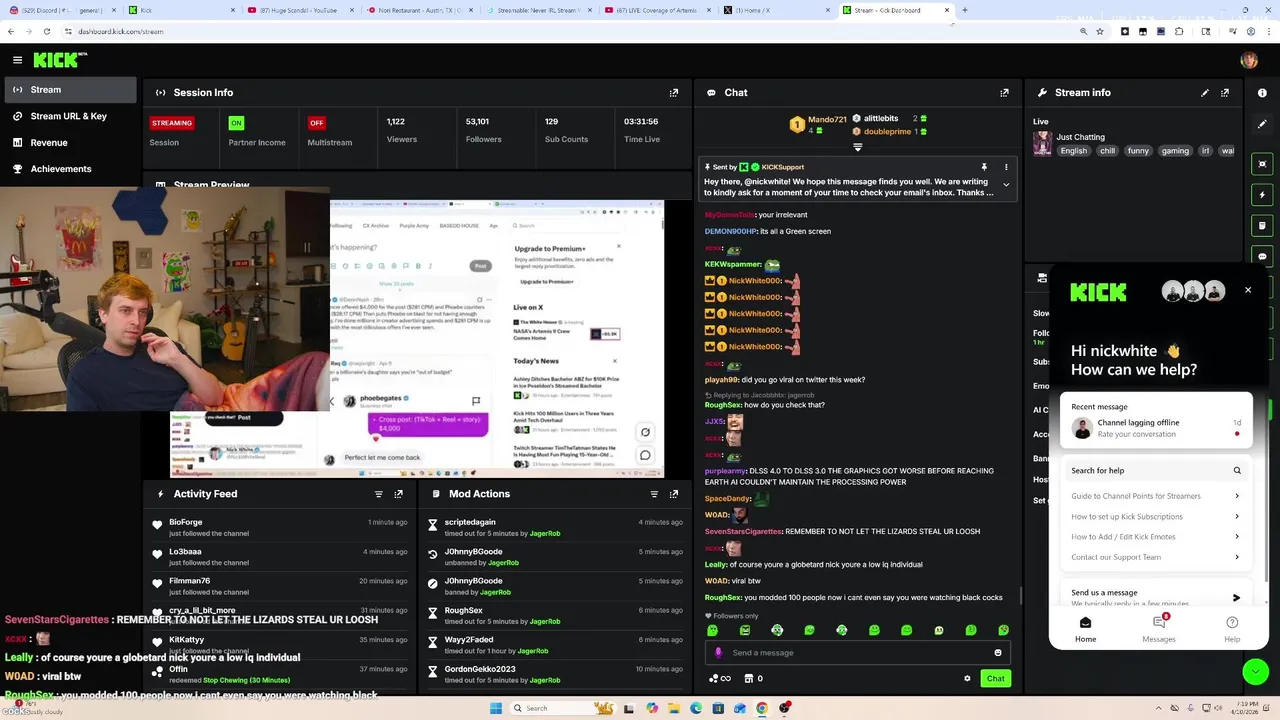Click search icon in Search for help
The width and height of the screenshot is (1280, 720).
click(x=1237, y=471)
